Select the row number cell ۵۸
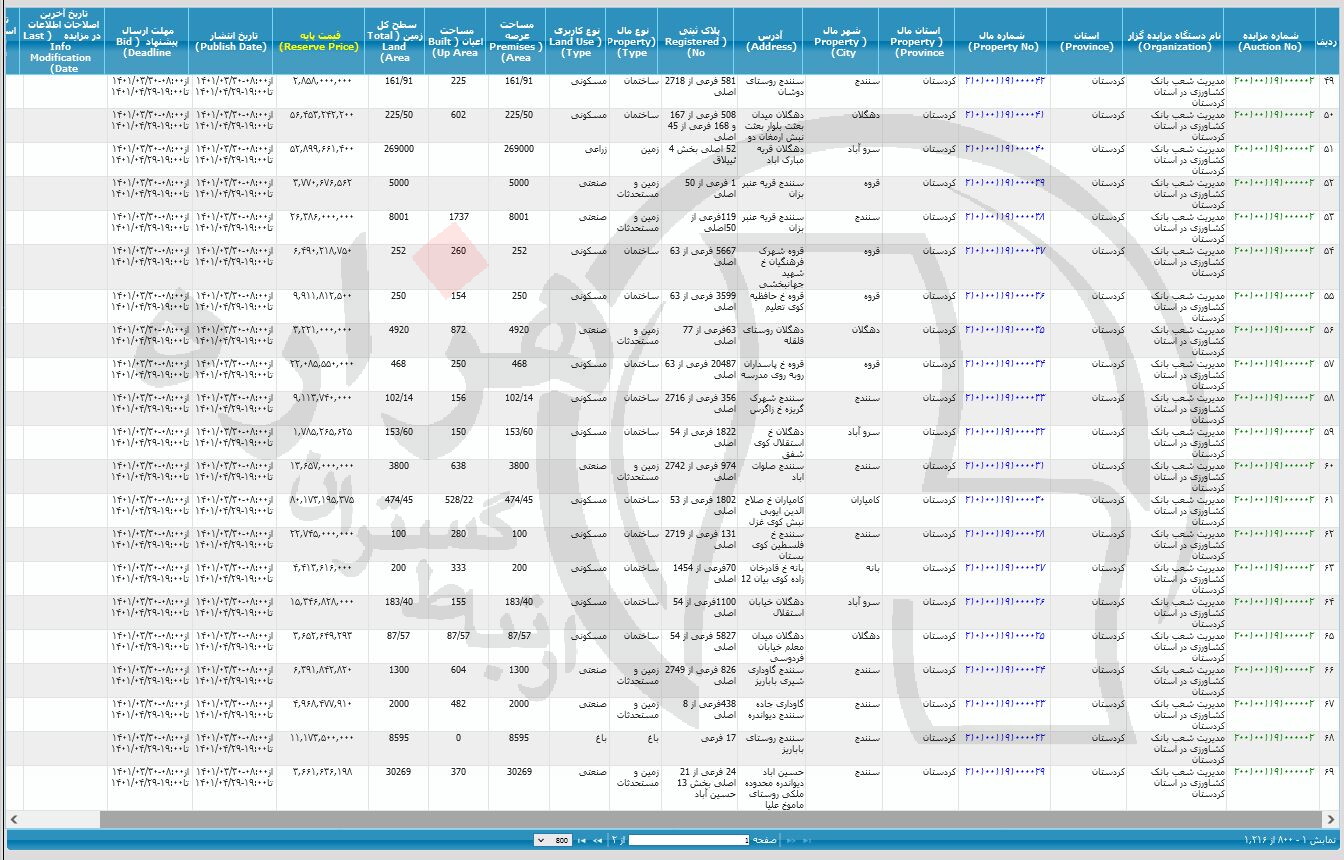The height and width of the screenshot is (860, 1344). 1328,397
